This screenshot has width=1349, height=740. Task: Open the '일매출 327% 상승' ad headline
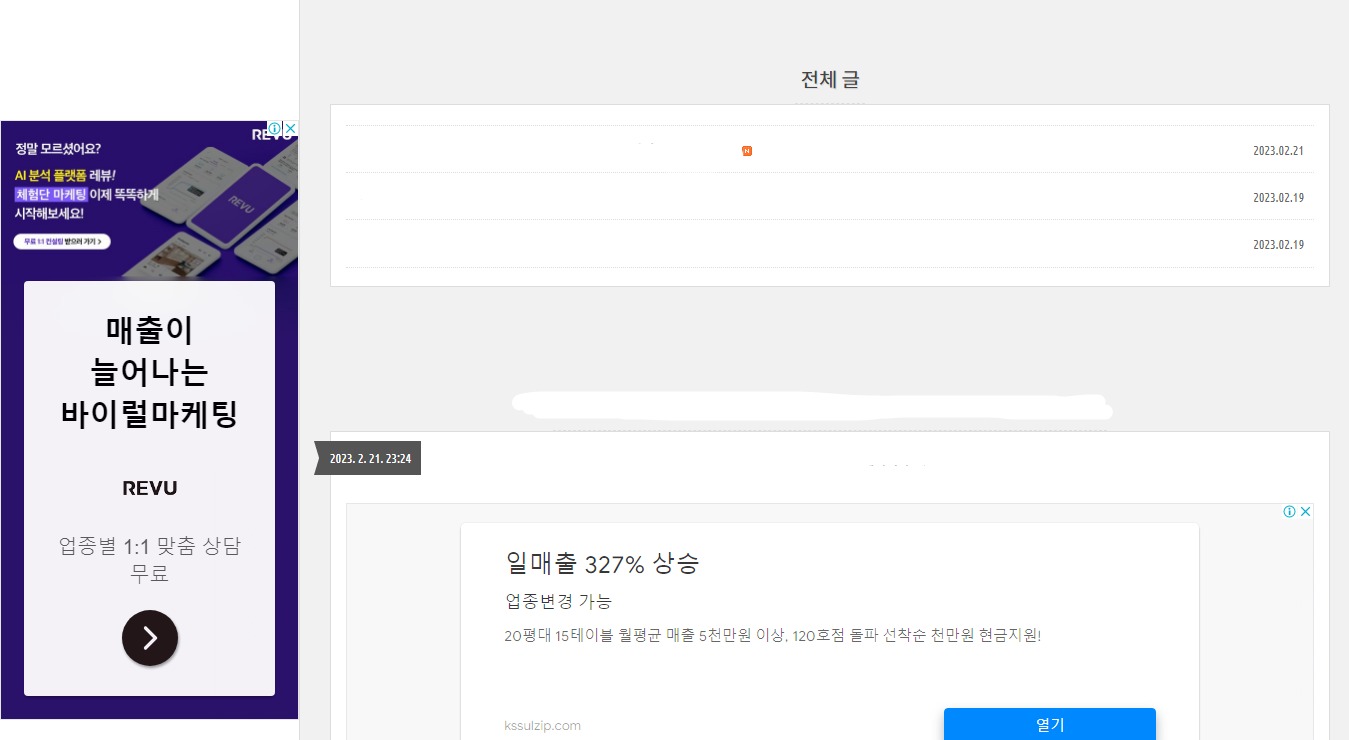click(x=603, y=563)
